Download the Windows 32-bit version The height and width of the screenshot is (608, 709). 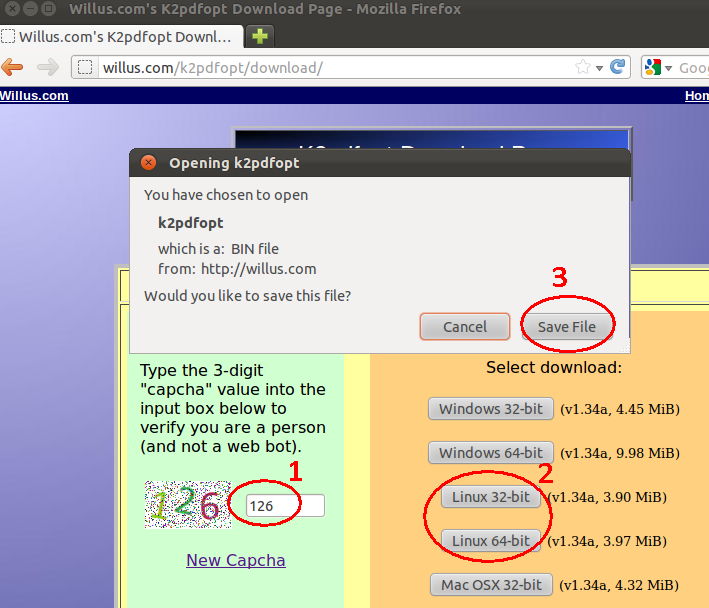point(491,409)
